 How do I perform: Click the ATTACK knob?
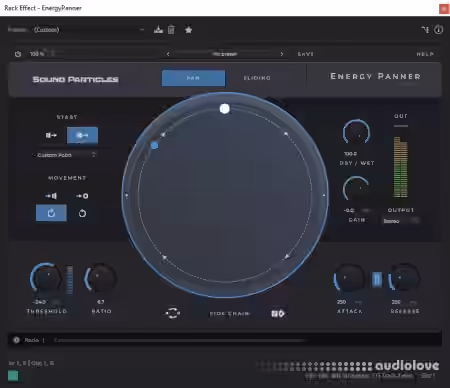click(x=349, y=278)
